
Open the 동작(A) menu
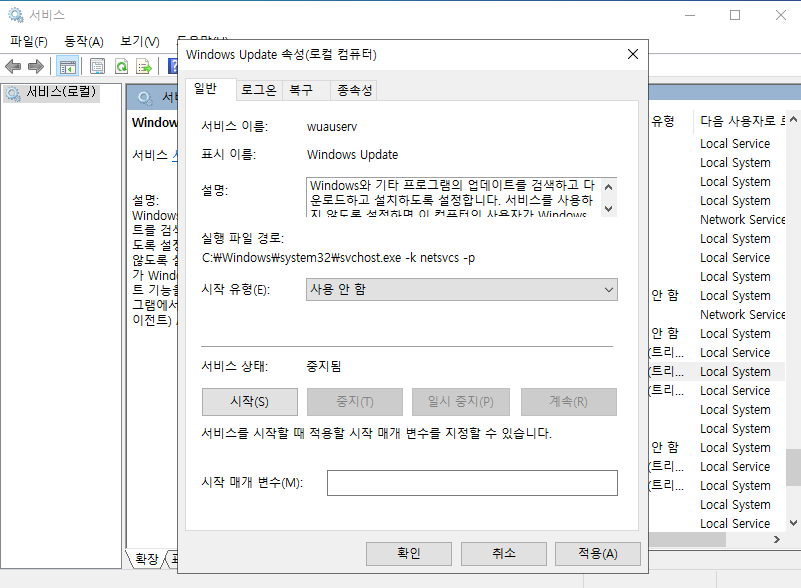tap(84, 41)
